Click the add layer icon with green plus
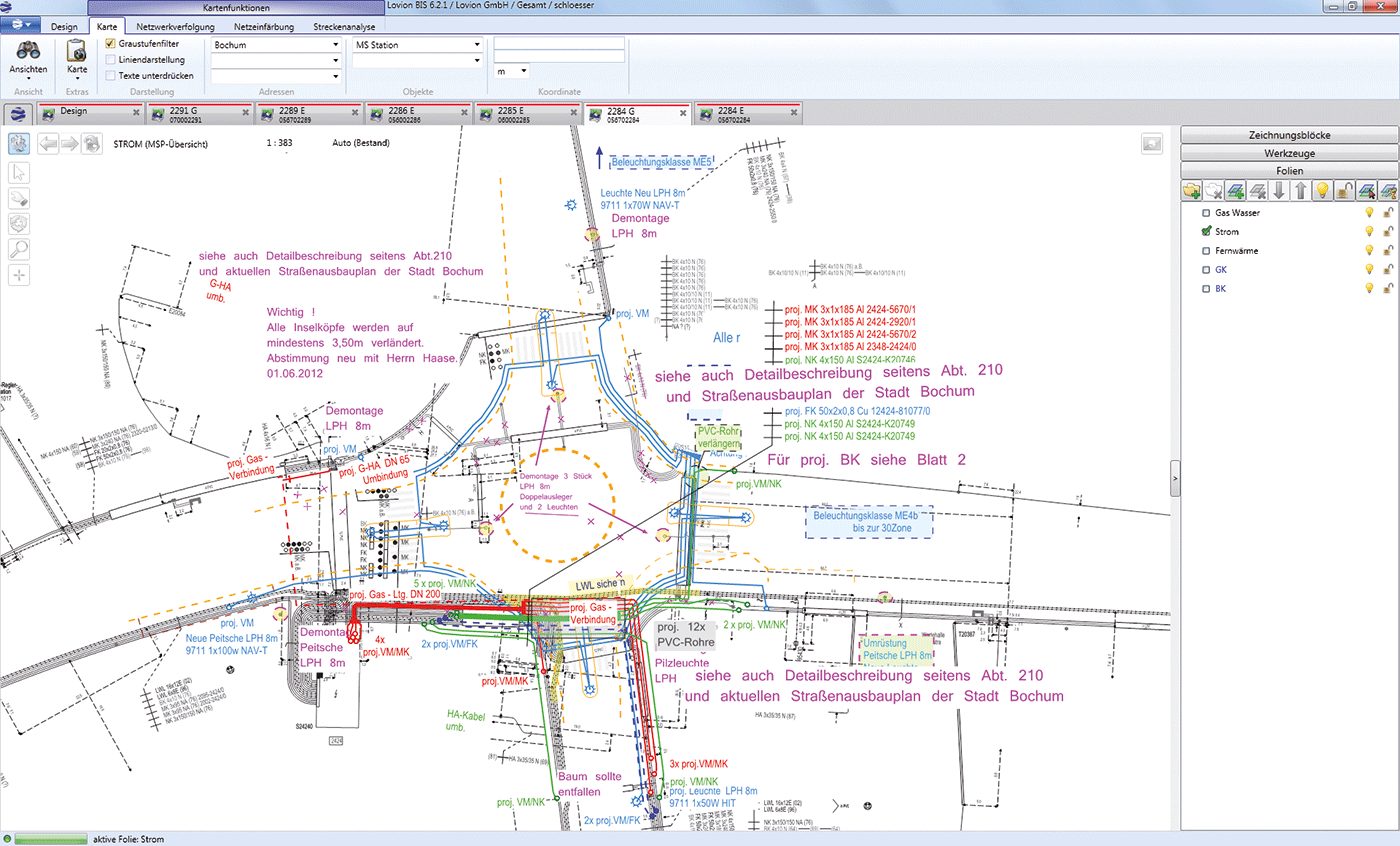 coord(1236,190)
